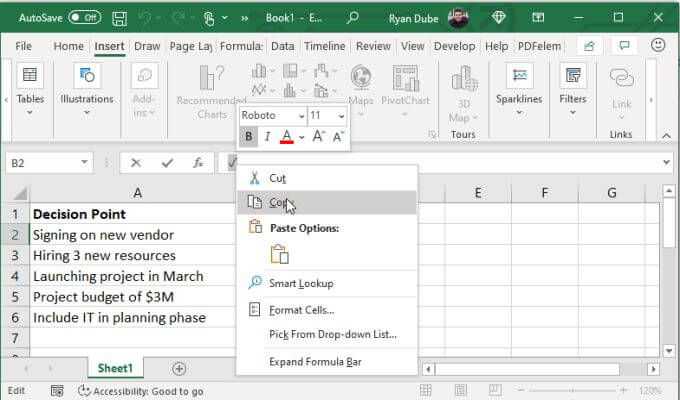The height and width of the screenshot is (400, 680).
Task: Toggle Italic in mini toolbar
Action: [x=267, y=137]
